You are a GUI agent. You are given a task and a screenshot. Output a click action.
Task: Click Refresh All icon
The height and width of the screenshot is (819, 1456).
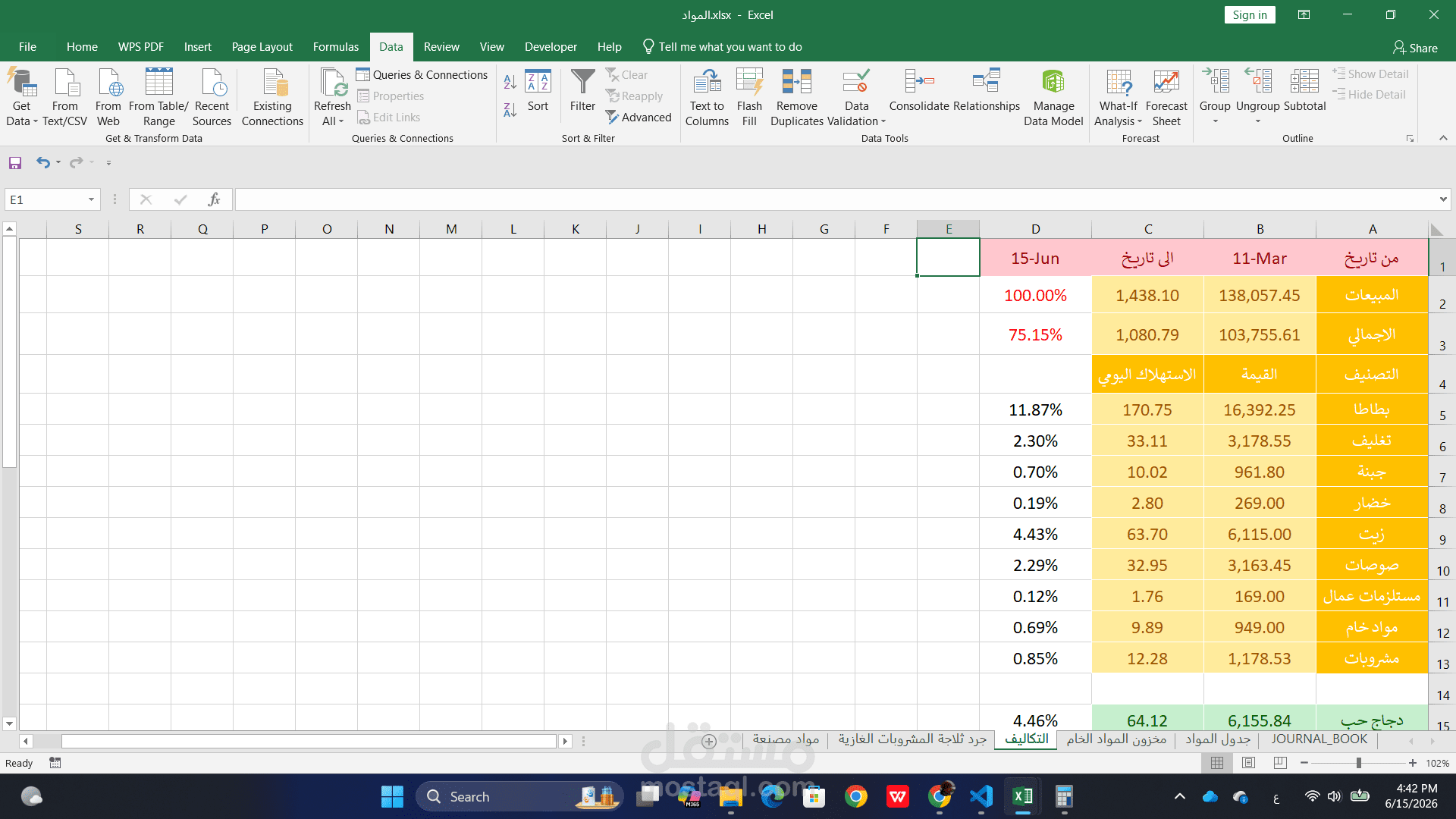pyautogui.click(x=332, y=82)
